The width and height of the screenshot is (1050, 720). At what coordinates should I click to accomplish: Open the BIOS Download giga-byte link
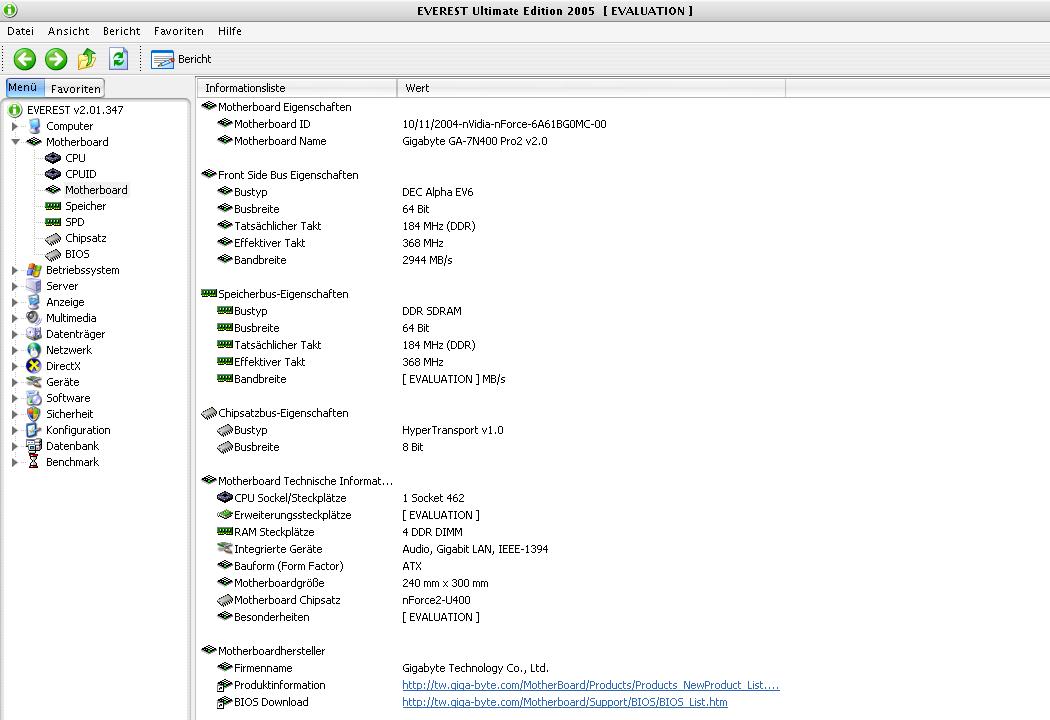click(x=565, y=702)
